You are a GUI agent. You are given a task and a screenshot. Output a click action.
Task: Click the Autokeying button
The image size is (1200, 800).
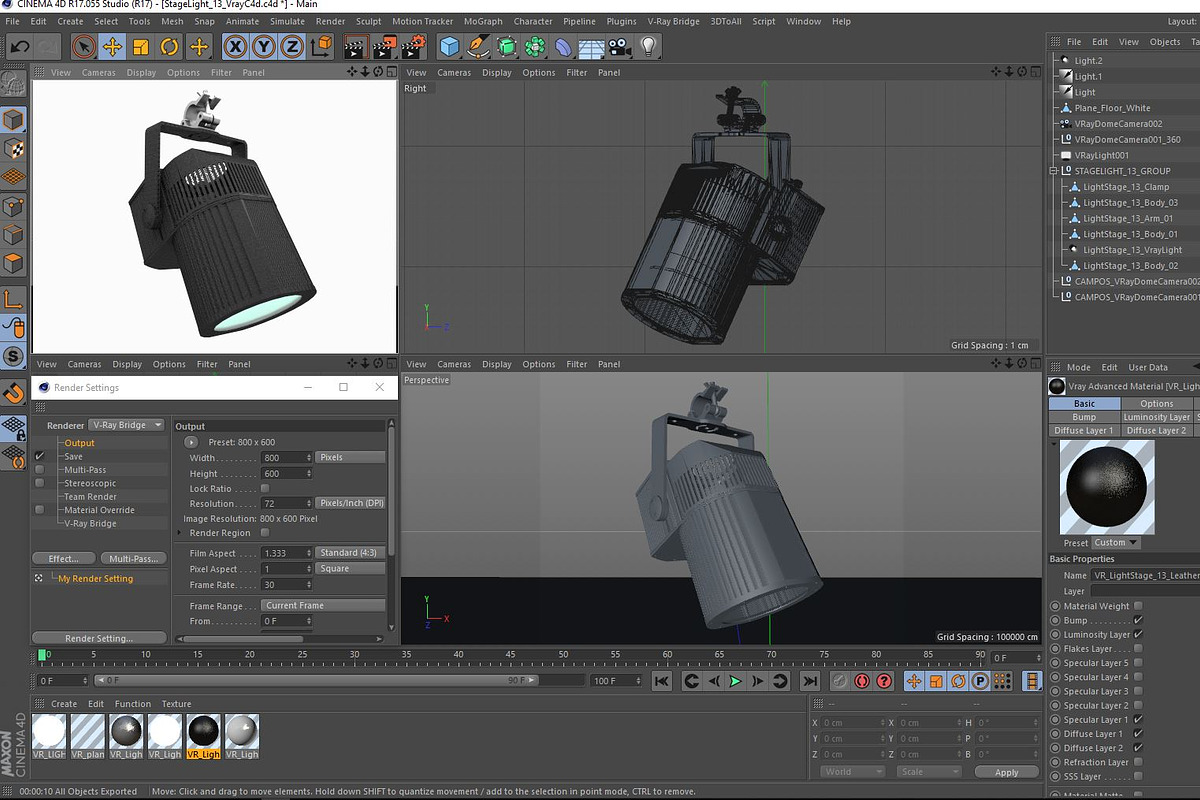tap(861, 681)
